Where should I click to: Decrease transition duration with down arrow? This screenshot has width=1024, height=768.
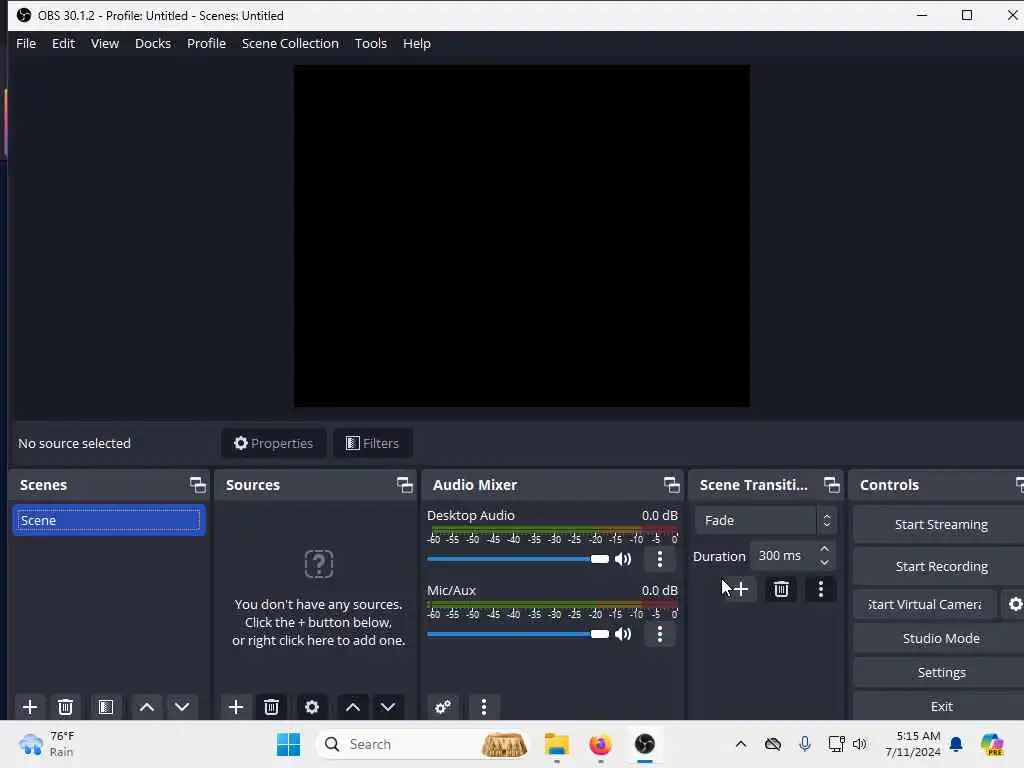824,563
